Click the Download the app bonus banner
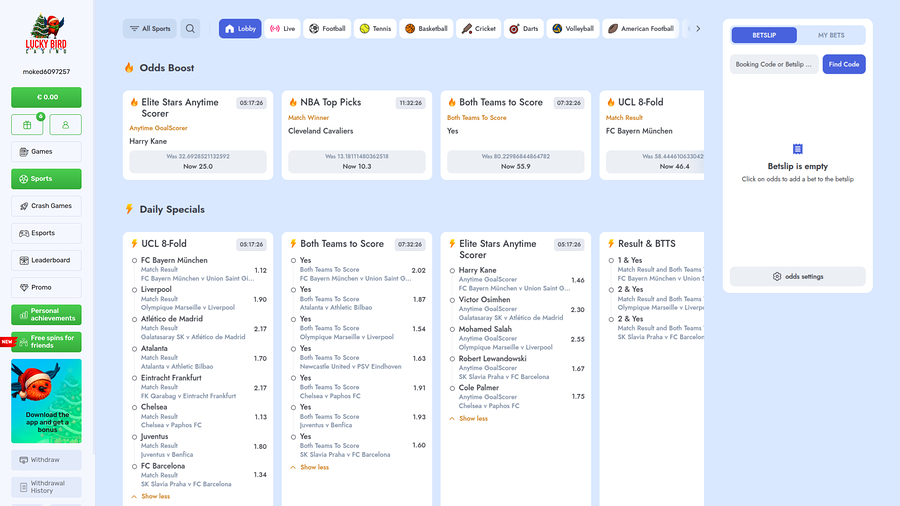The width and height of the screenshot is (900, 506). click(x=46, y=401)
